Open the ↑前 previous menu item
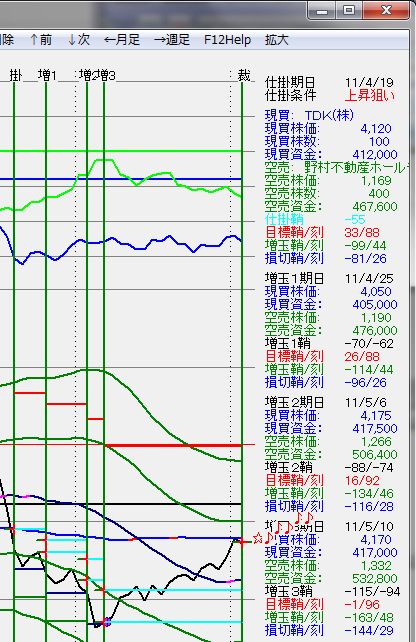Viewport: 416px width, 642px height. coord(41,40)
